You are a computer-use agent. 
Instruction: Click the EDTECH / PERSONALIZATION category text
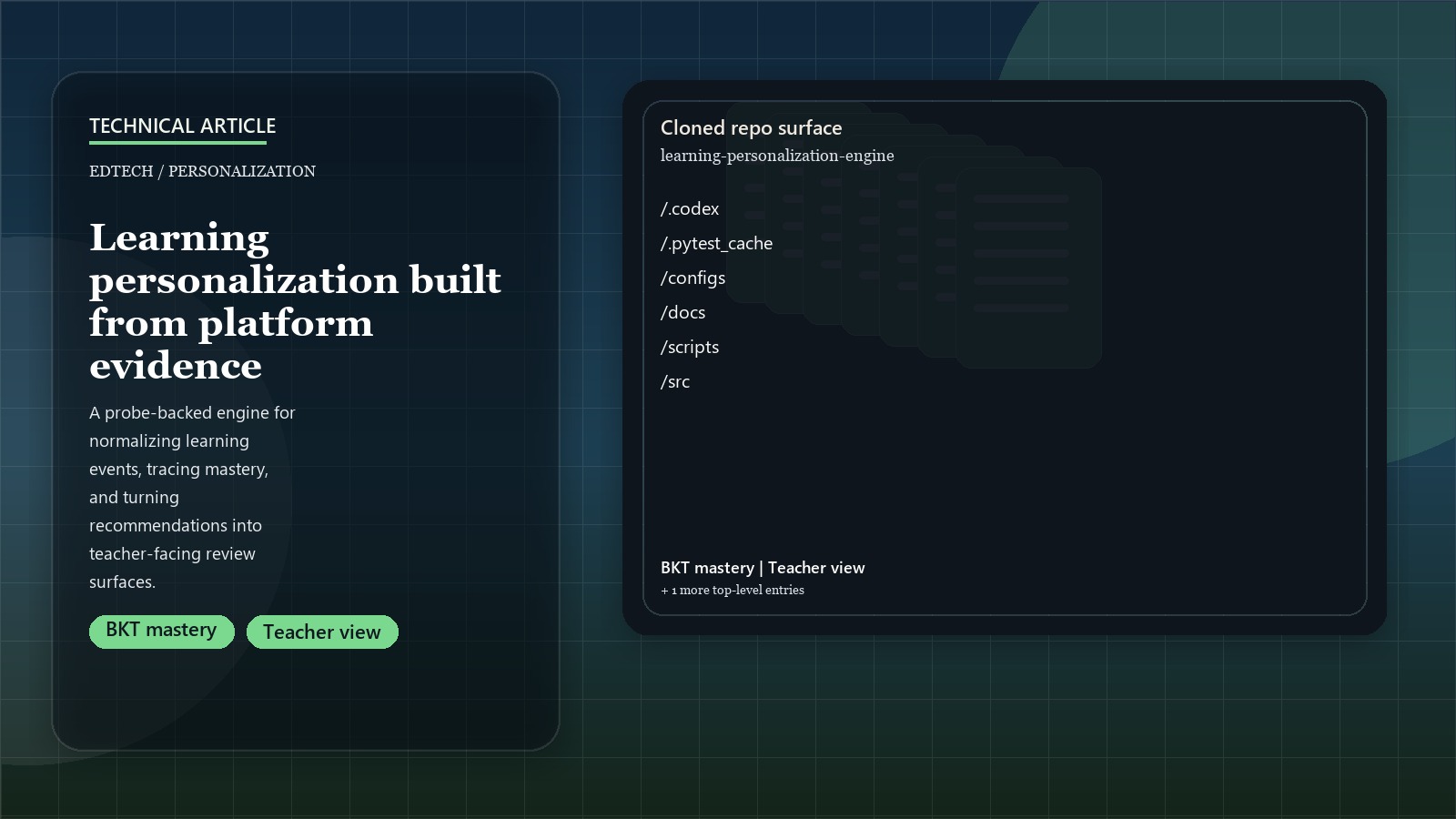(x=202, y=171)
